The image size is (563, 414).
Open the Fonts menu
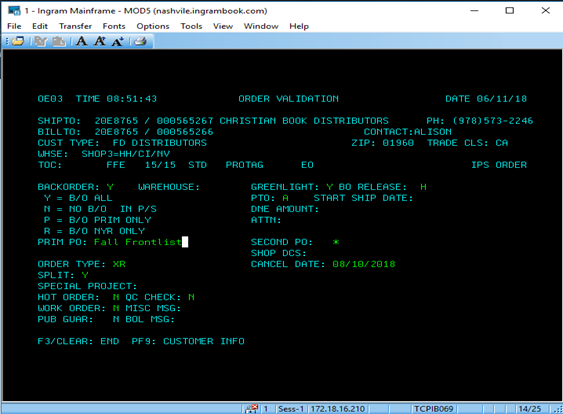114,26
